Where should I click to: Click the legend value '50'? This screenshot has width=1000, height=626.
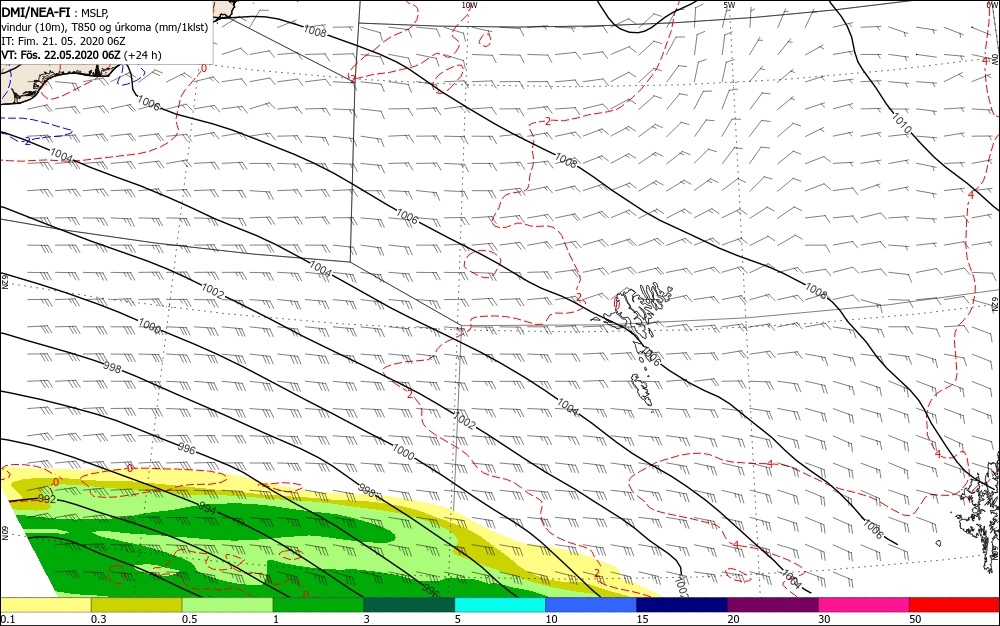pyautogui.click(x=916, y=619)
